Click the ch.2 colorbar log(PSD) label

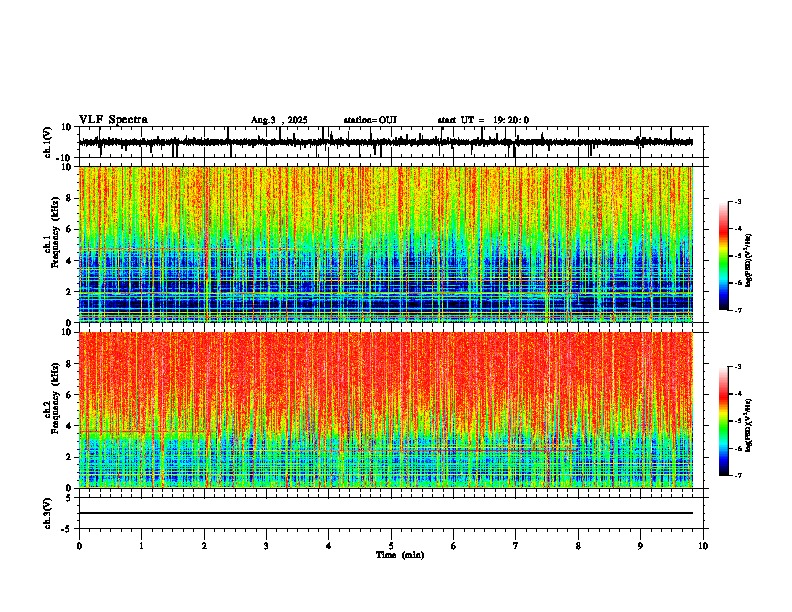(x=748, y=425)
